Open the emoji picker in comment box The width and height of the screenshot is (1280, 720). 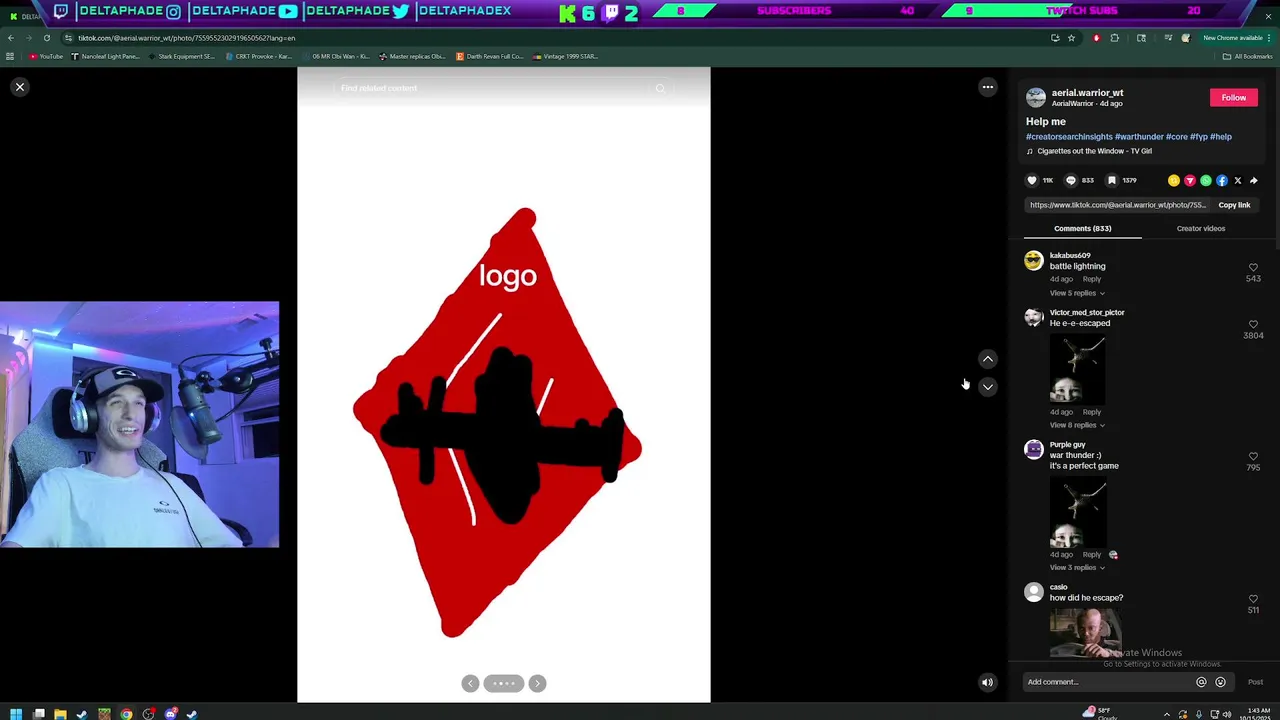click(x=1220, y=682)
